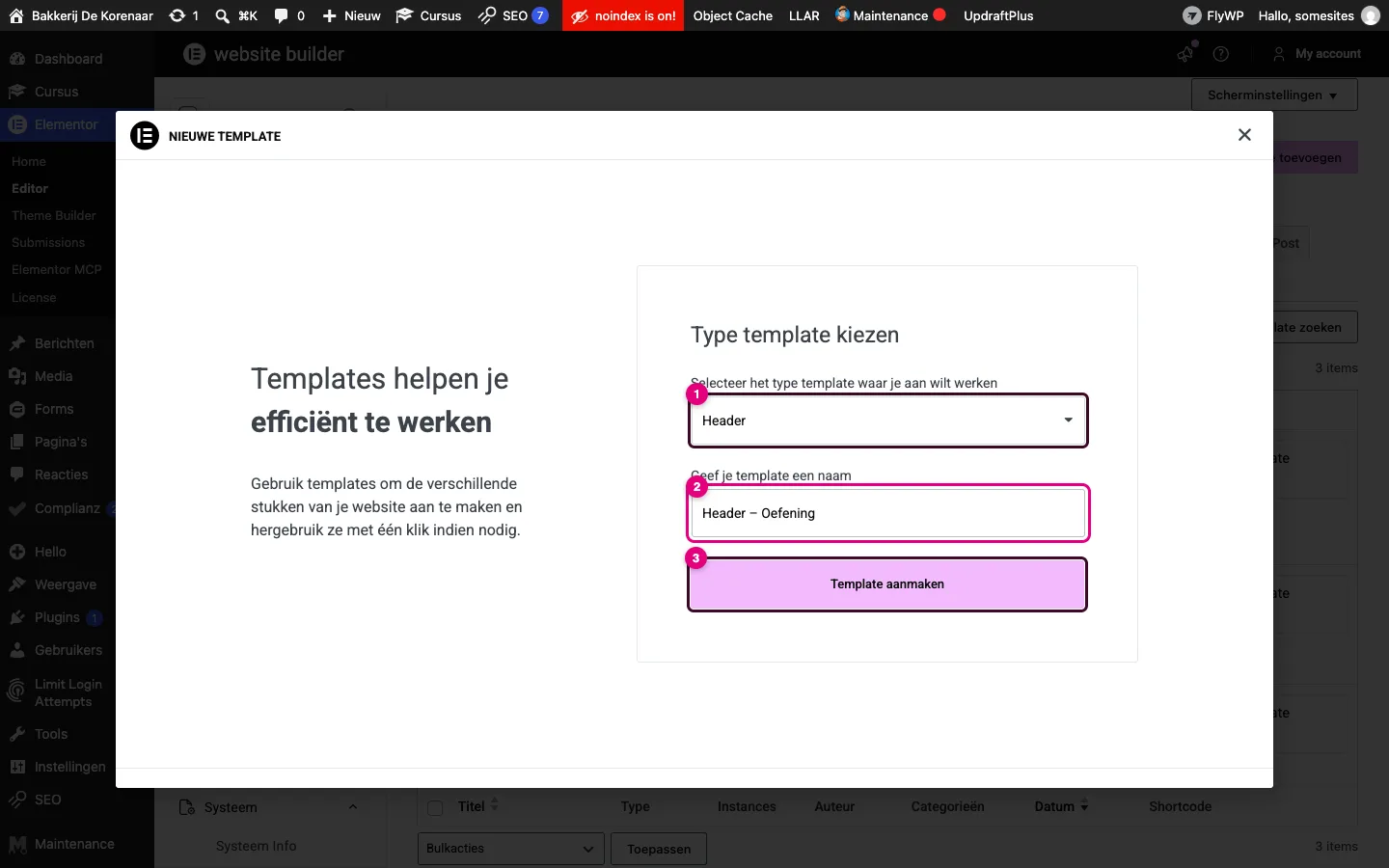This screenshot has height=868, width=1389.
Task: Open Berichten in the sidebar
Action: point(64,343)
